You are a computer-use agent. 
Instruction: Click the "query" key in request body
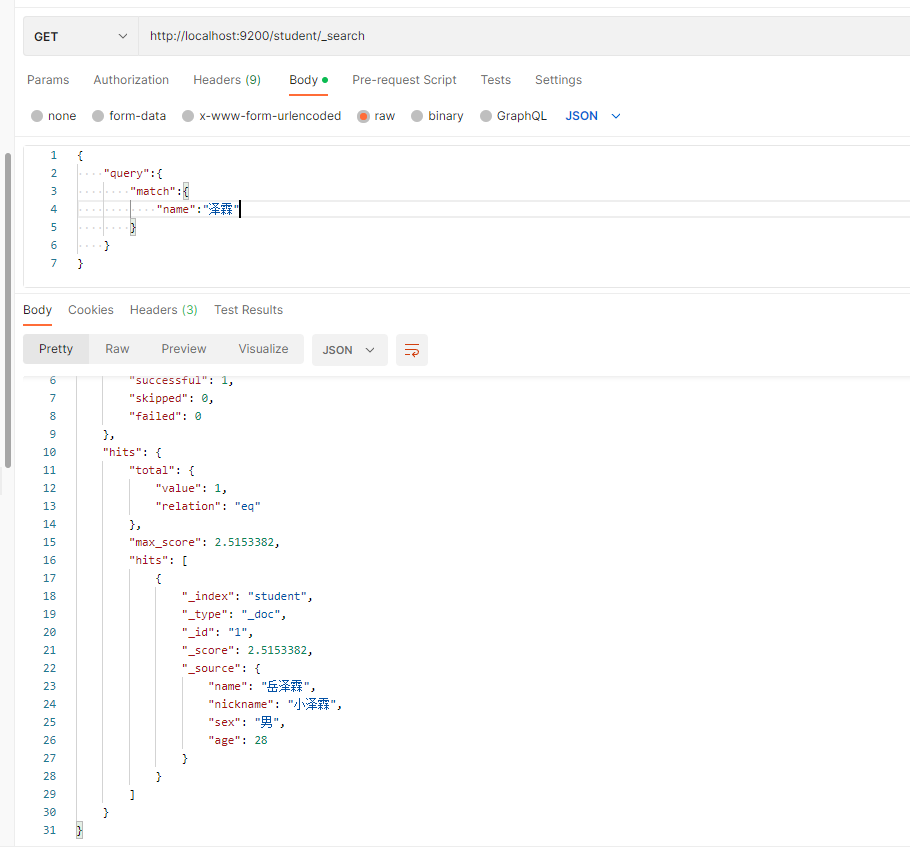[127, 174]
